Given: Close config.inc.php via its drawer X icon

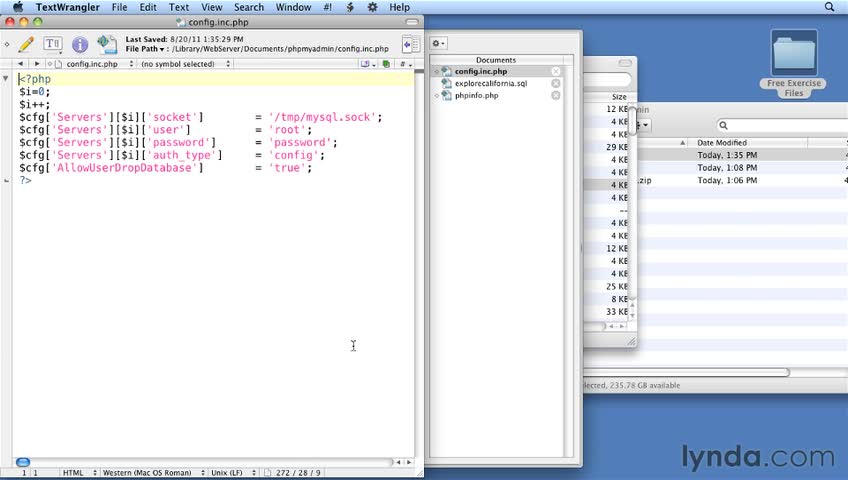Looking at the screenshot, I should click(555, 71).
